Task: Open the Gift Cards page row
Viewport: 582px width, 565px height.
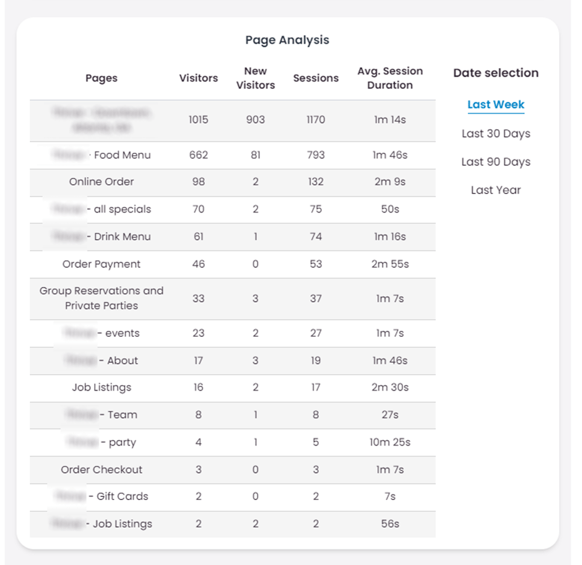Action: (x=232, y=497)
